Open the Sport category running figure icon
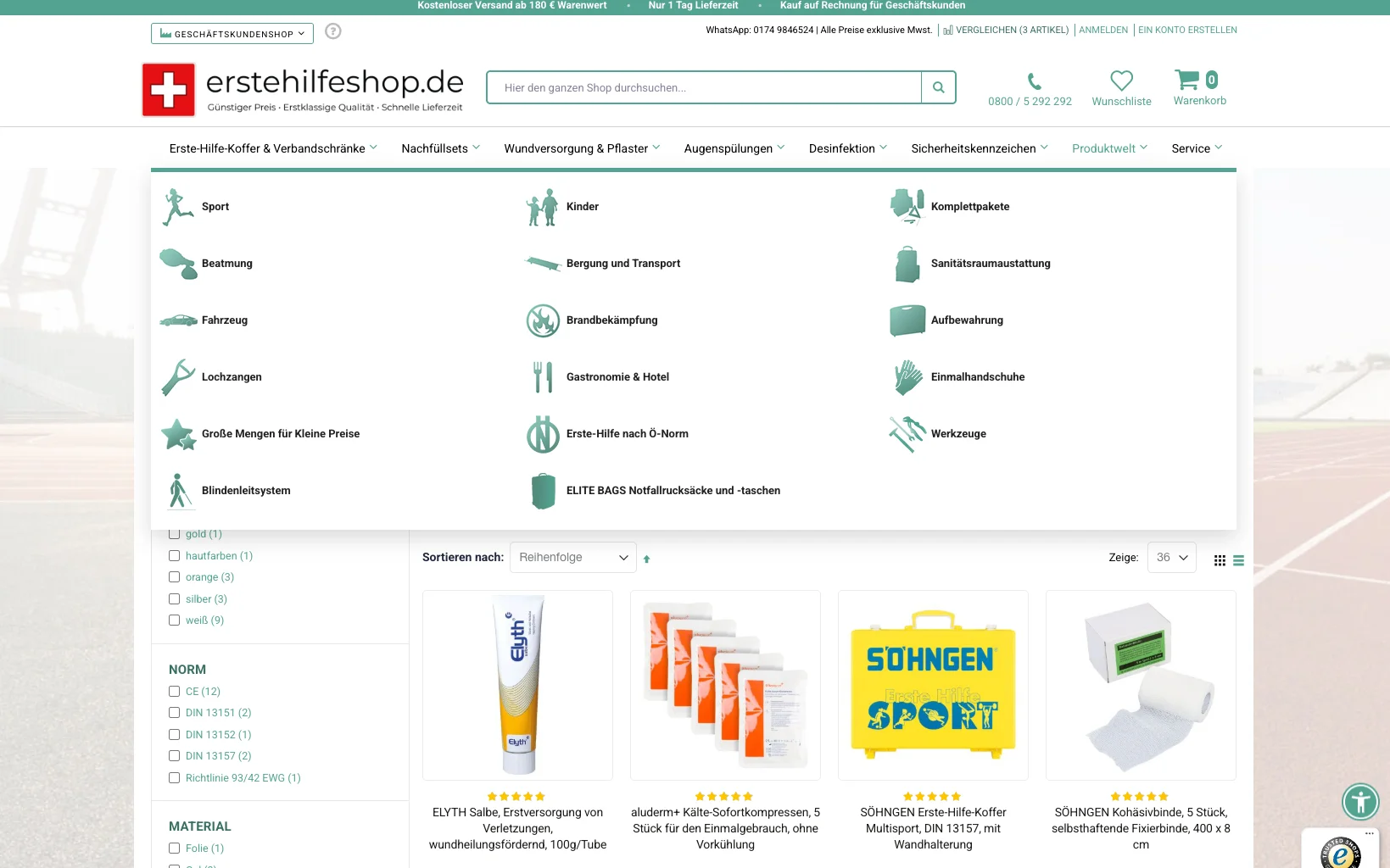This screenshot has width=1390, height=868. click(x=178, y=207)
